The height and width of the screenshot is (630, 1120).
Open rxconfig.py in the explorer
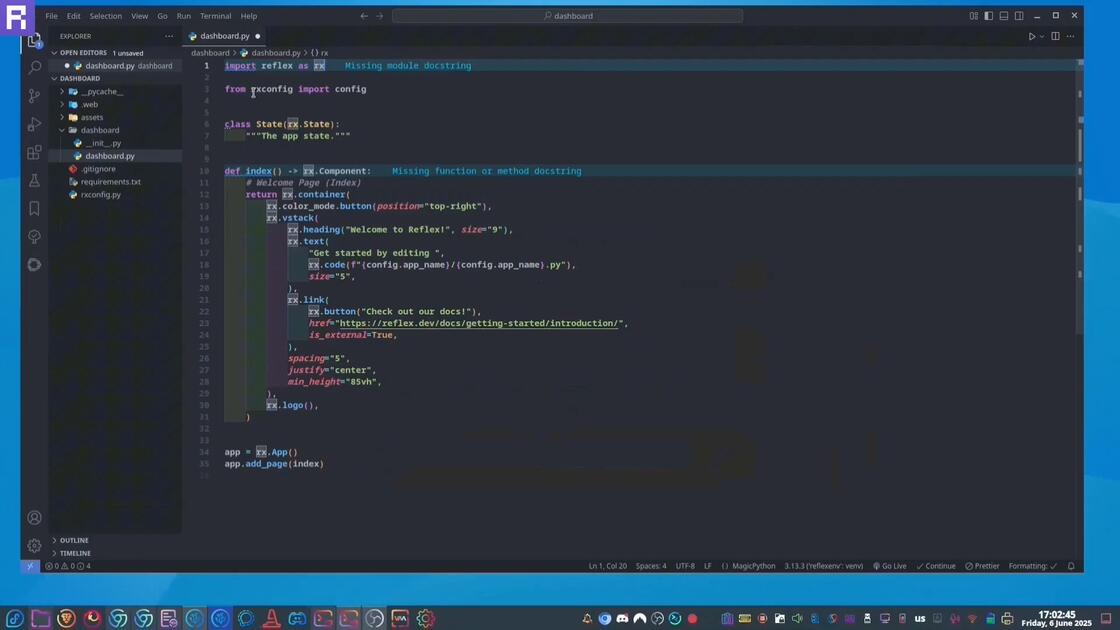(100, 194)
